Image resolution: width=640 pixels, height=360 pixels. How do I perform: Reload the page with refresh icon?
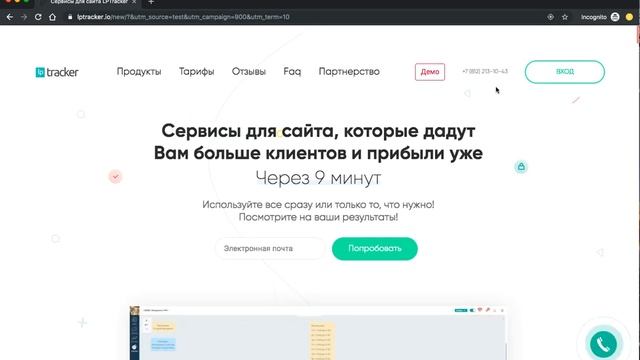[x=38, y=17]
